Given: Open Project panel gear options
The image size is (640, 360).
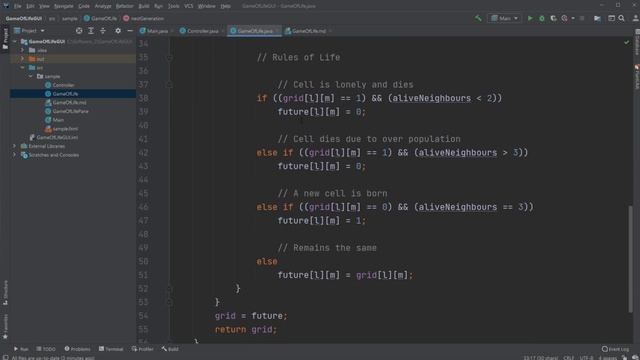Looking at the screenshot, I should click(118, 31).
